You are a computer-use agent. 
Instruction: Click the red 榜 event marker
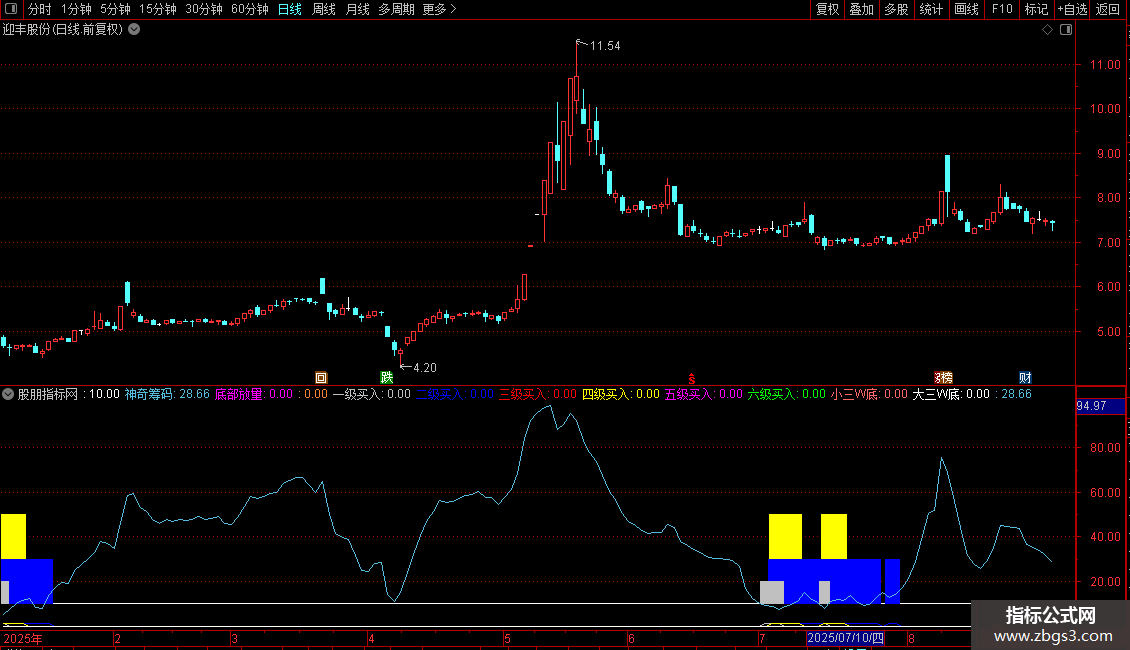(x=943, y=378)
